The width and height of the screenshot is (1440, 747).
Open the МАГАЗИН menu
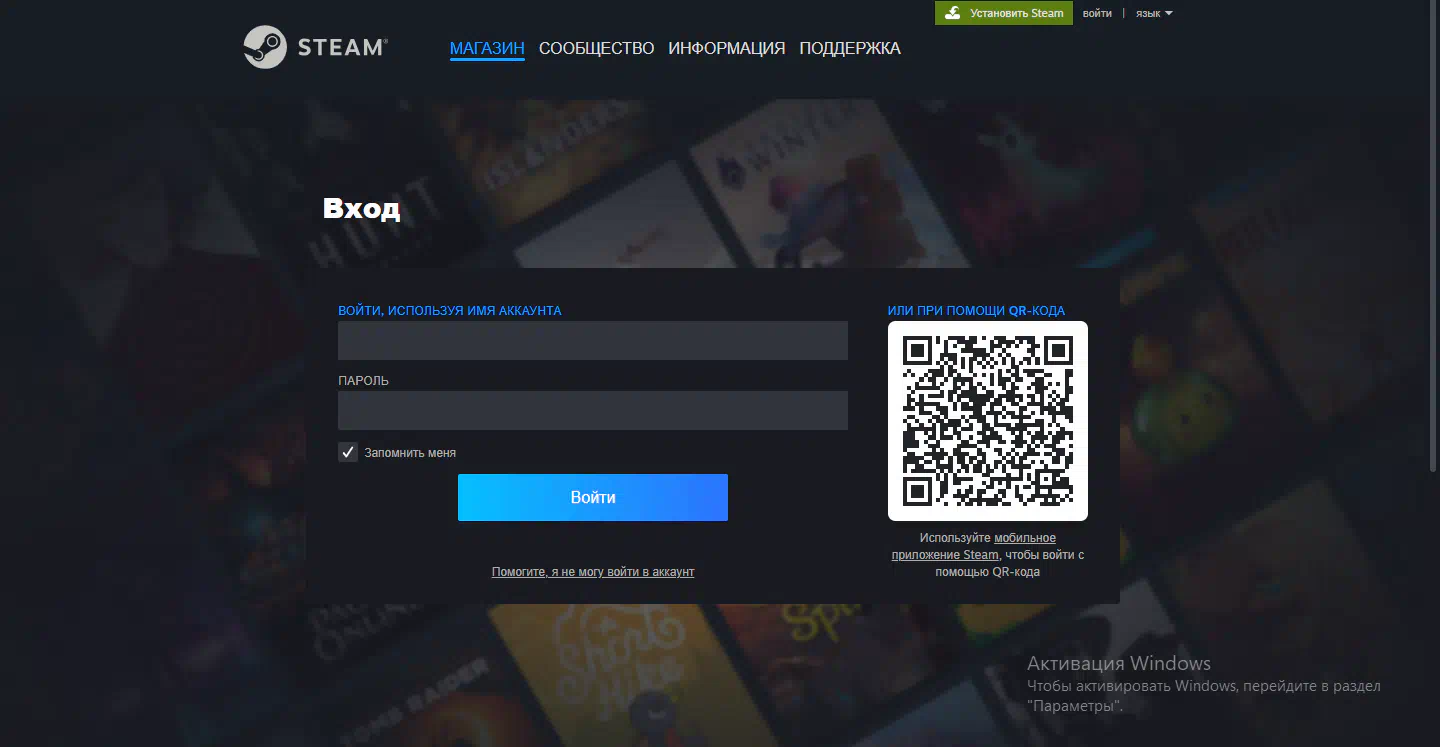[487, 48]
